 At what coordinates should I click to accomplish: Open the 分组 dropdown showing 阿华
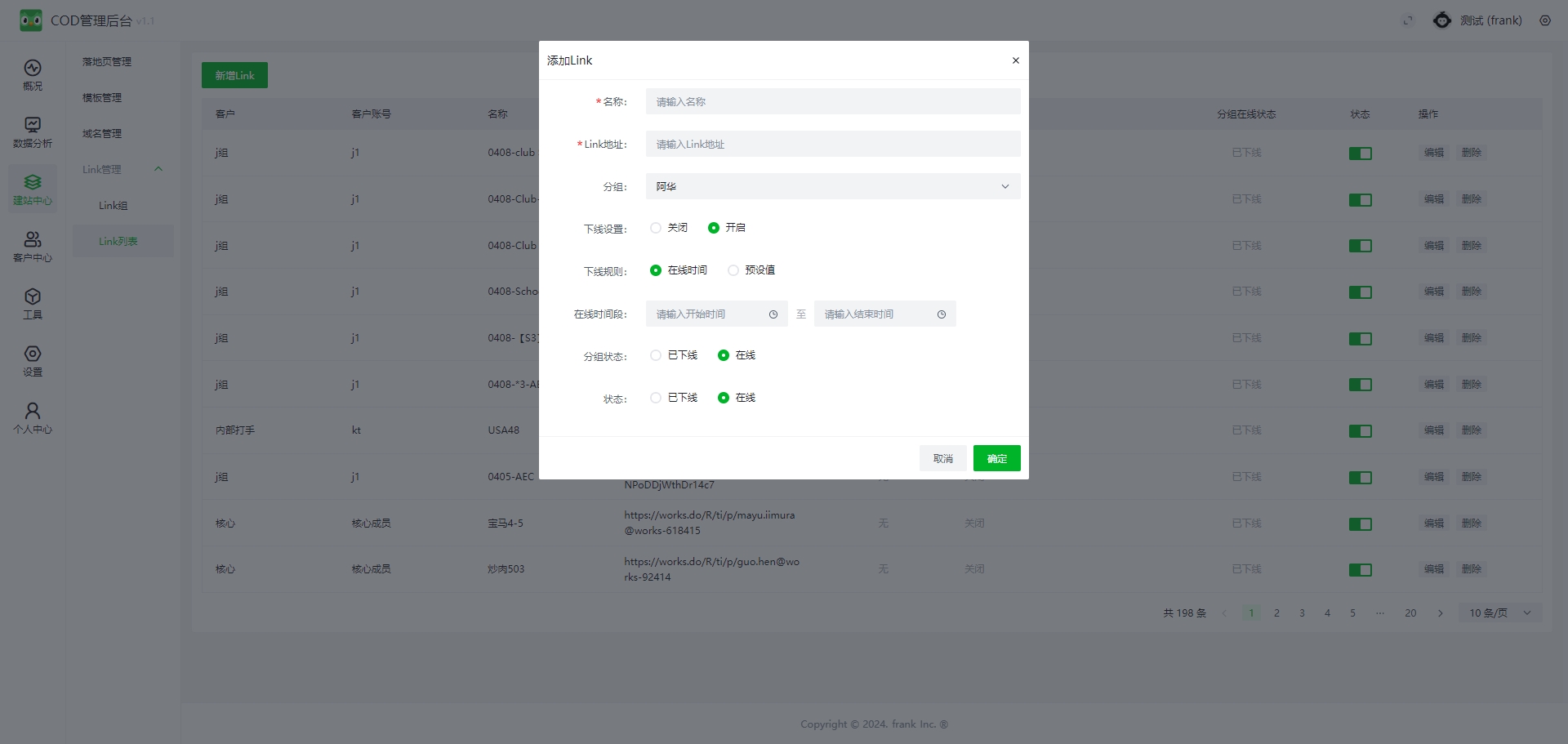tap(833, 186)
